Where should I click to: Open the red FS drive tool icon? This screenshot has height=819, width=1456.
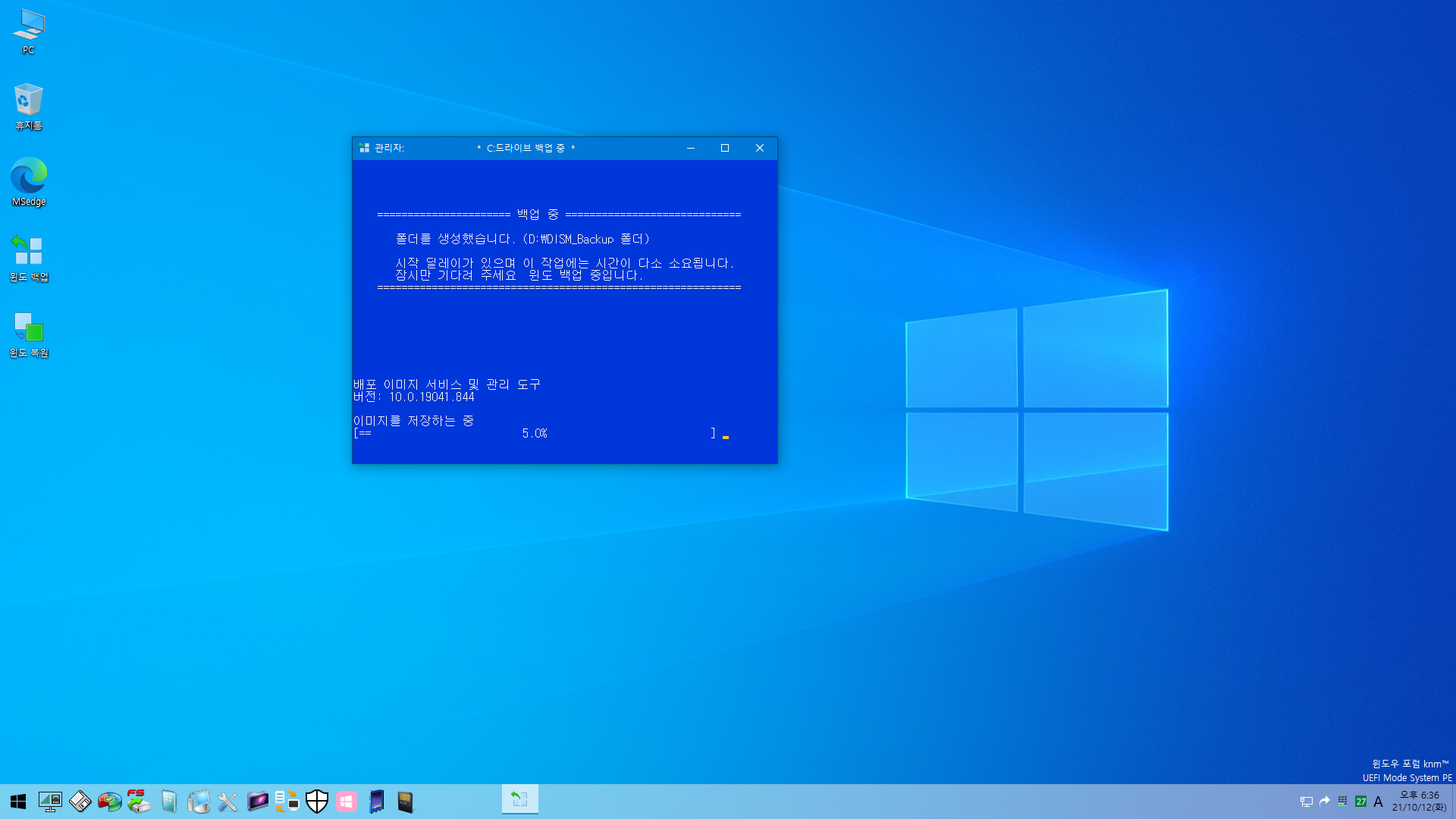139,802
